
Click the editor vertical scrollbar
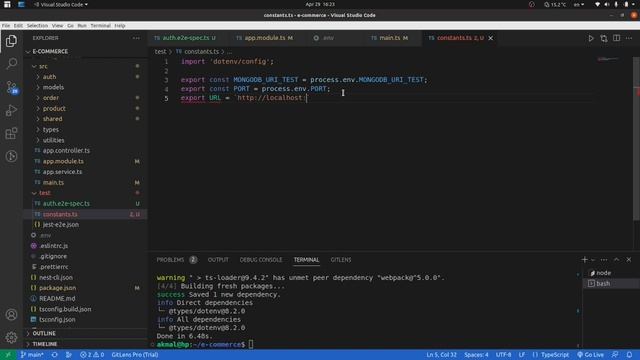pyautogui.click(x=636, y=139)
